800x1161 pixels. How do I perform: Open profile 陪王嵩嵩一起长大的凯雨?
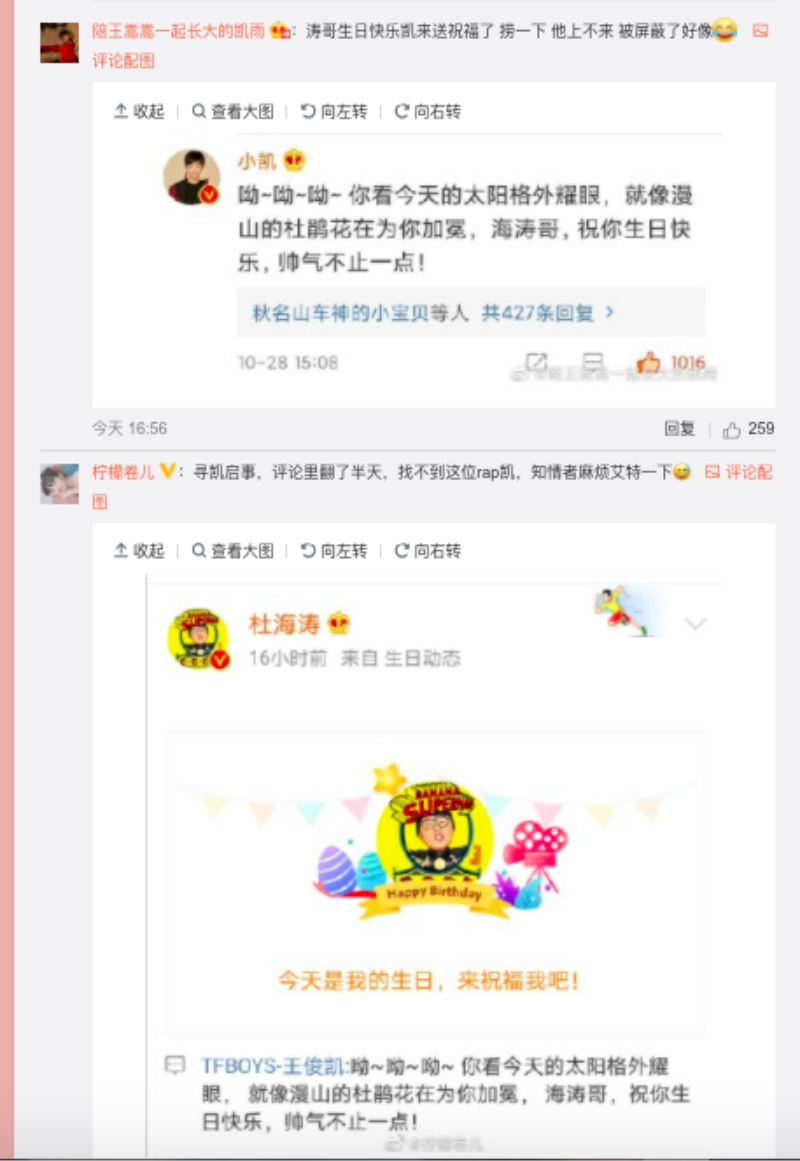point(178,31)
